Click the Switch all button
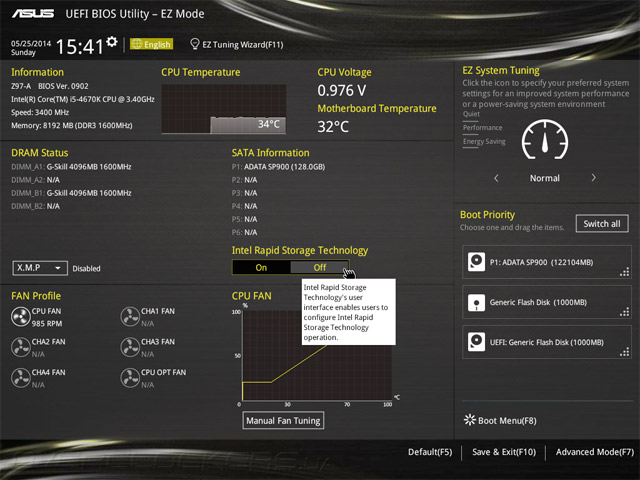Image resolution: width=640 pixels, height=480 pixels. click(x=602, y=224)
